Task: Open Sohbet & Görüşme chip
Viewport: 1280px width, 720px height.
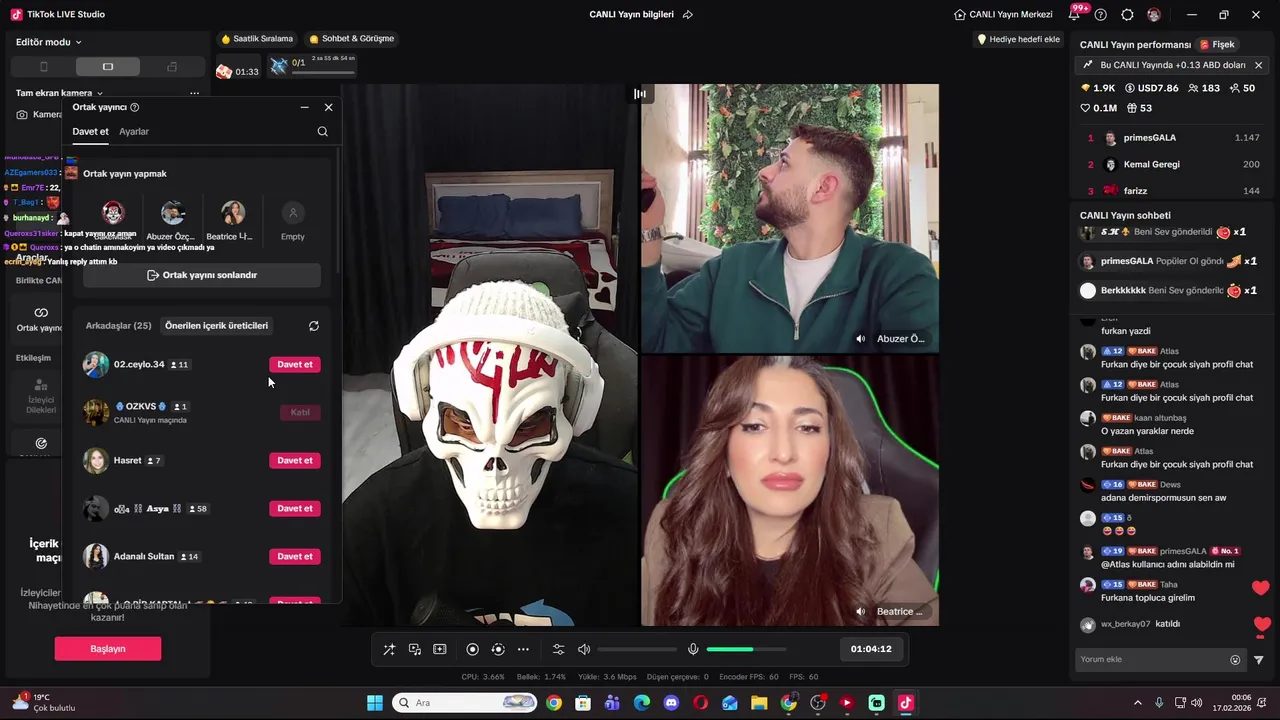Action: (x=352, y=39)
